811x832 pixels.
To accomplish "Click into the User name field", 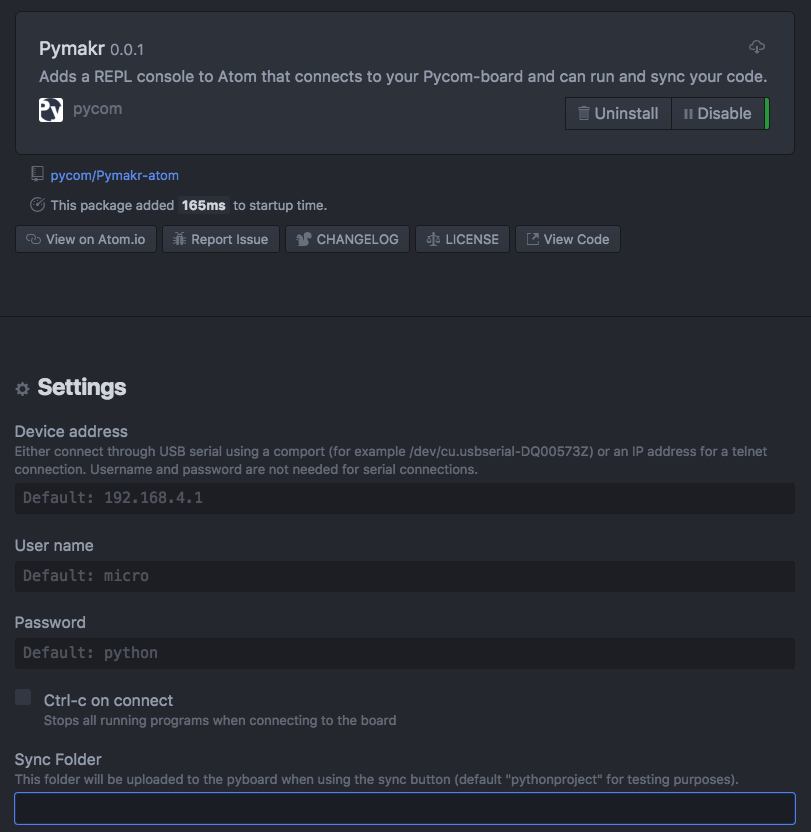I will coord(404,576).
